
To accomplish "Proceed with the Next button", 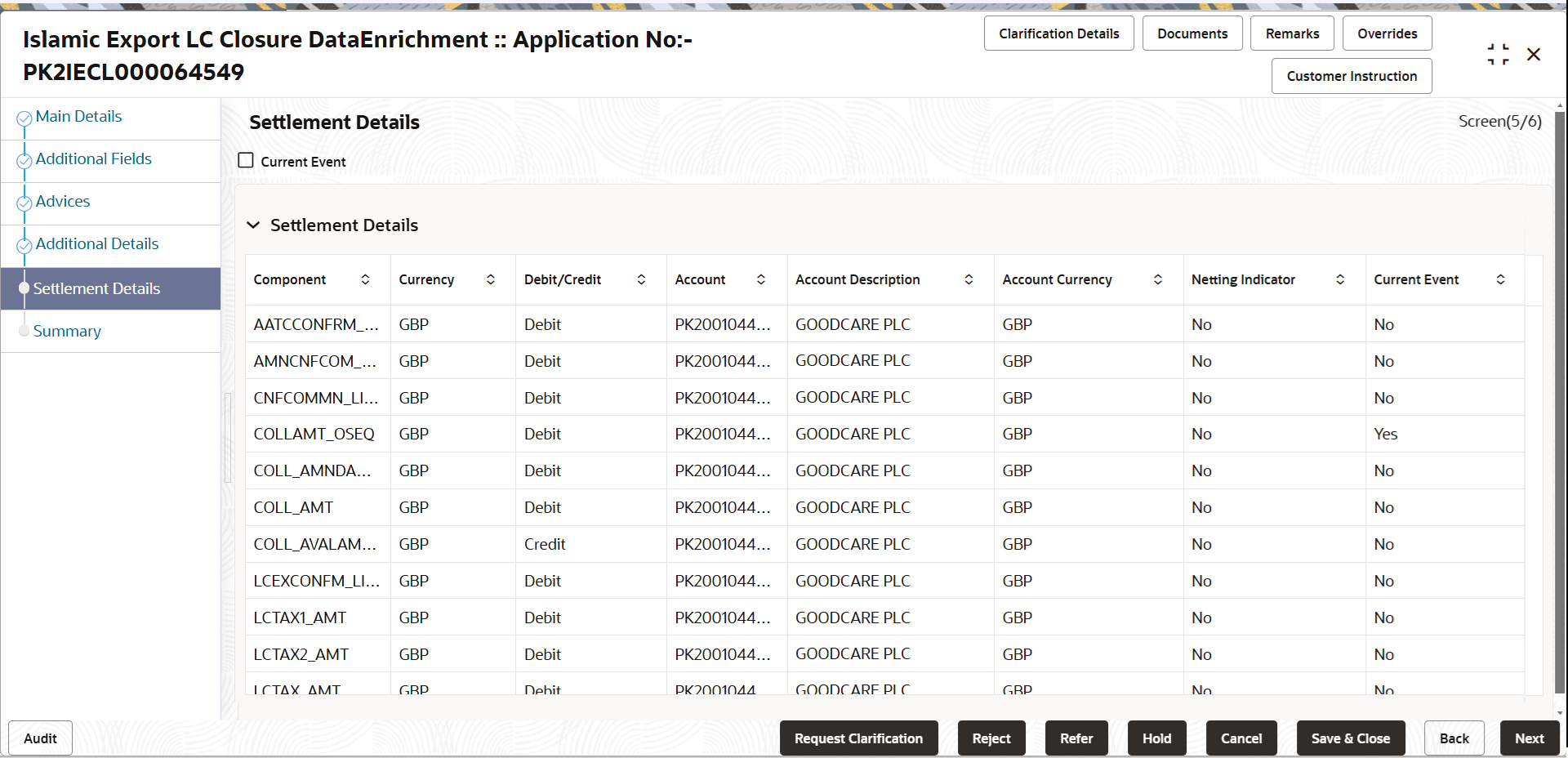I will click(x=1530, y=738).
